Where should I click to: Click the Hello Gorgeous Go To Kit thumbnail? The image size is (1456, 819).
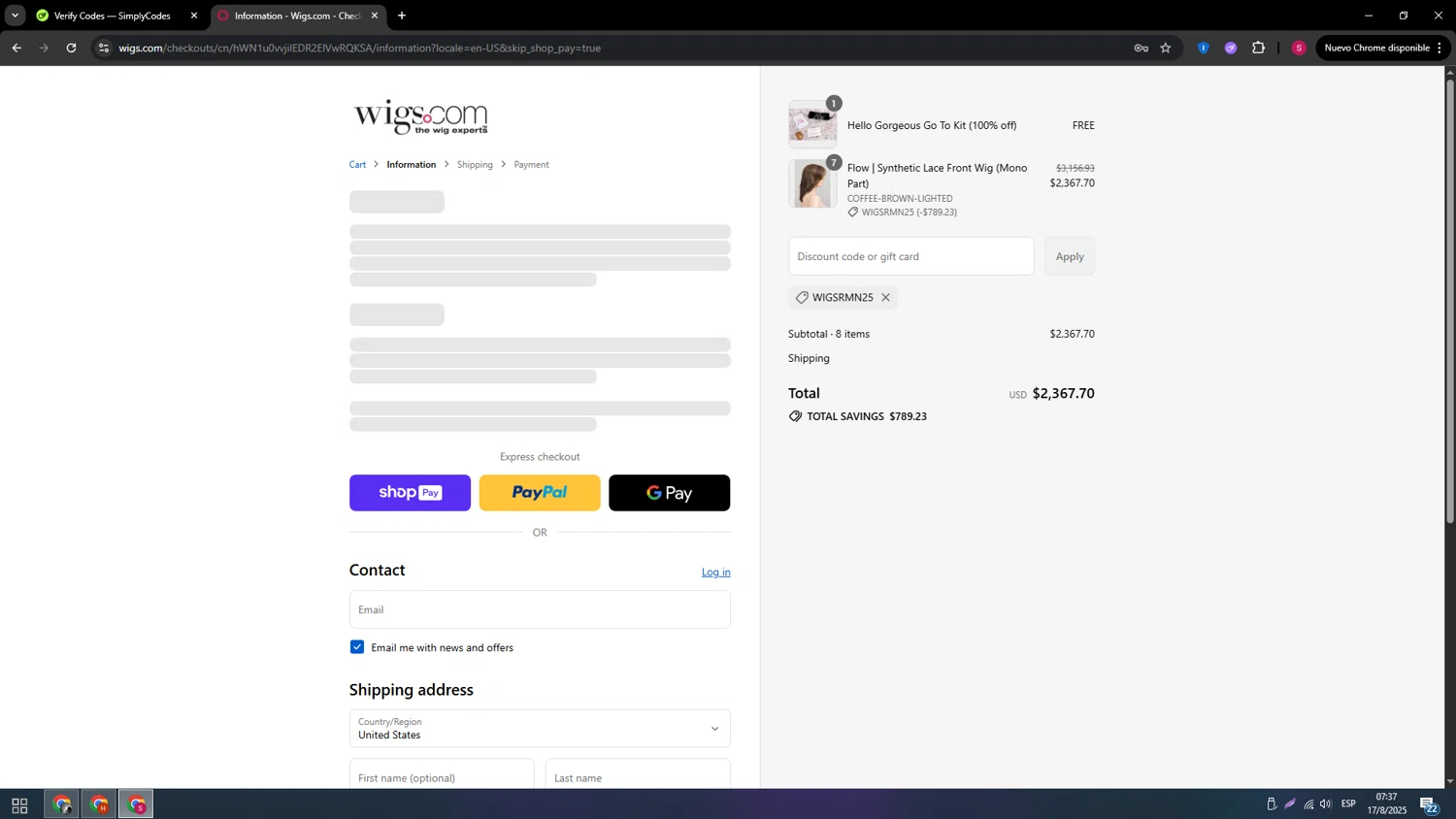point(812,125)
